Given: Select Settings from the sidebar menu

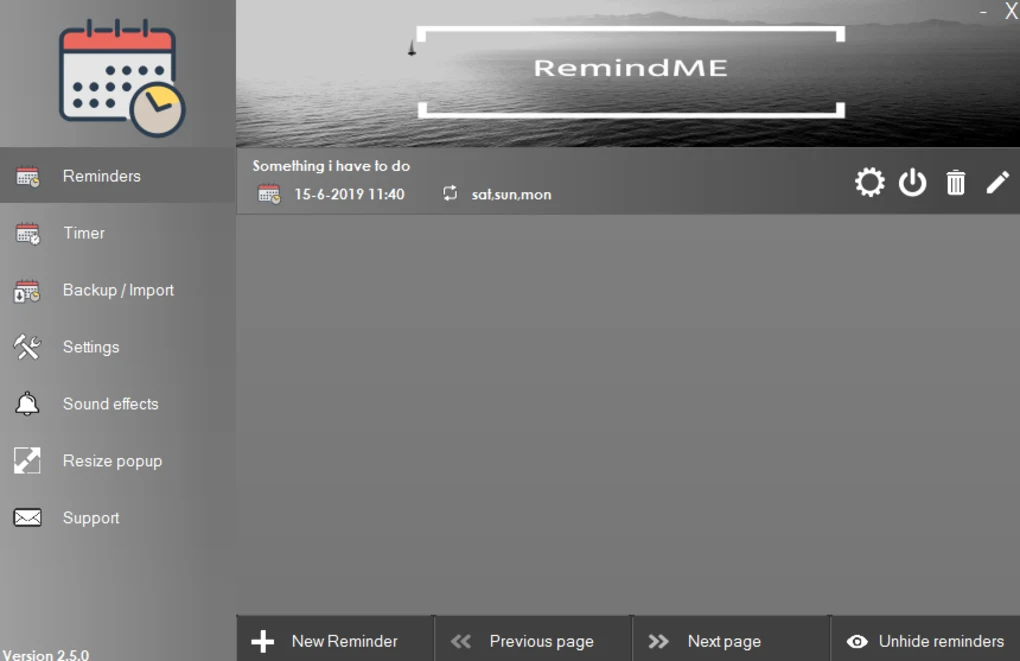Looking at the screenshot, I should 90,346.
